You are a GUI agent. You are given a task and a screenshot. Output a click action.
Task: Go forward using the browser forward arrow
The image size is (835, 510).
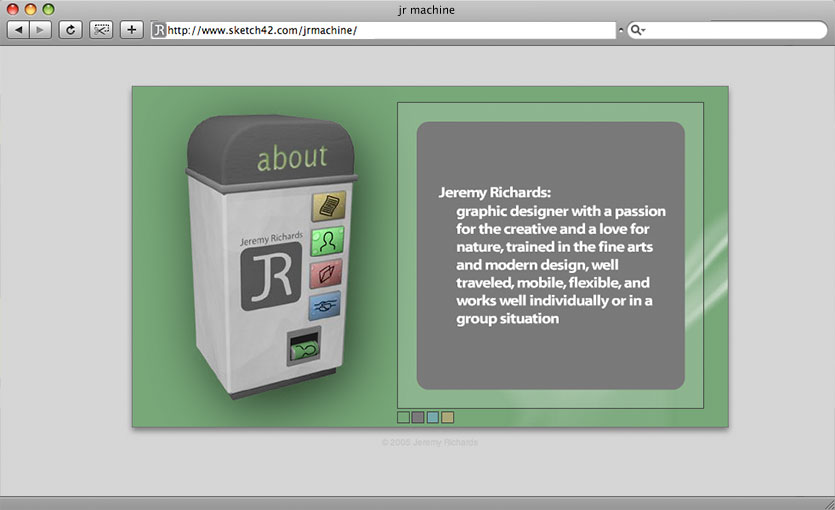[40, 30]
